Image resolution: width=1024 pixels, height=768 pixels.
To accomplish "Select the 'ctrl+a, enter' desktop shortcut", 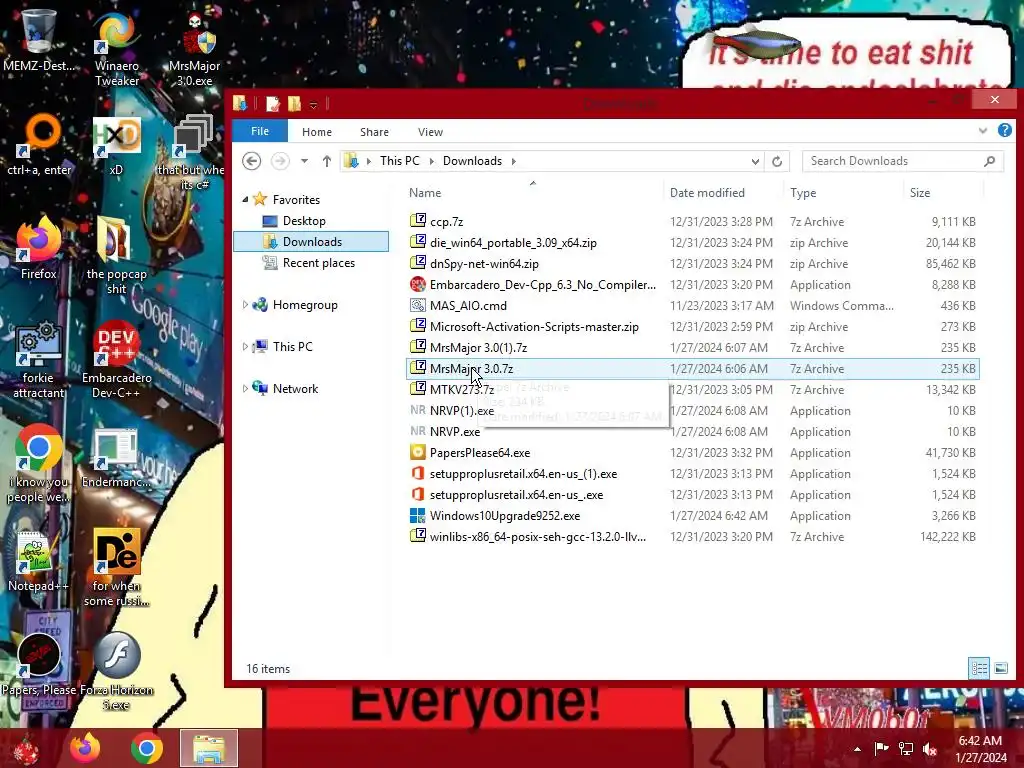I will (x=39, y=144).
